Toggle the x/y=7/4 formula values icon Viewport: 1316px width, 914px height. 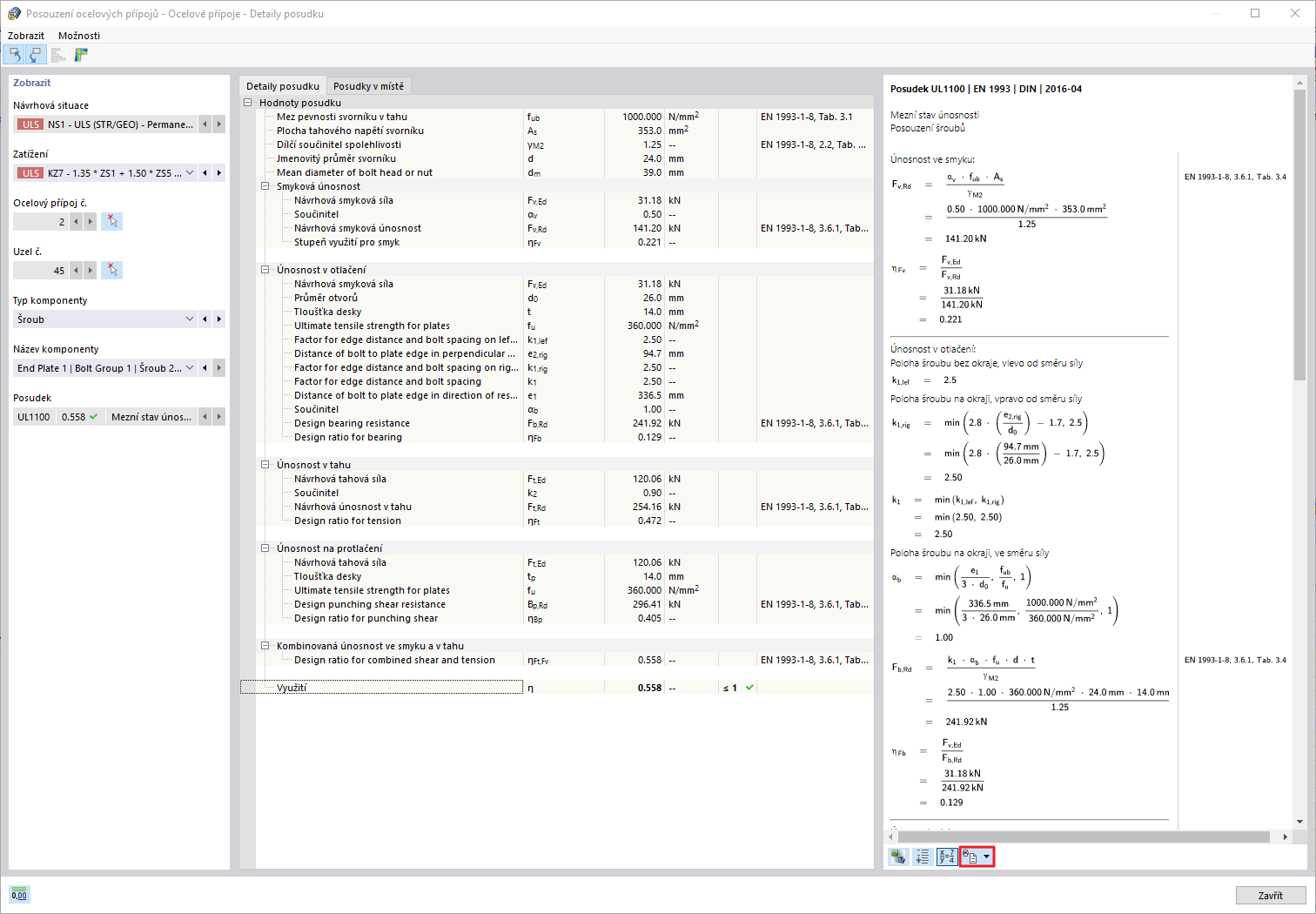pos(947,857)
